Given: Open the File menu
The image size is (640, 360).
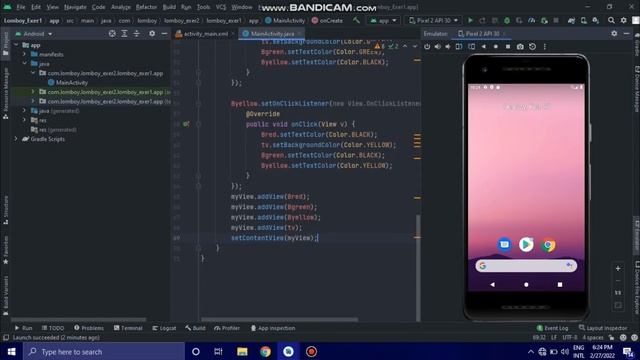Looking at the screenshot, I should tap(21, 7).
